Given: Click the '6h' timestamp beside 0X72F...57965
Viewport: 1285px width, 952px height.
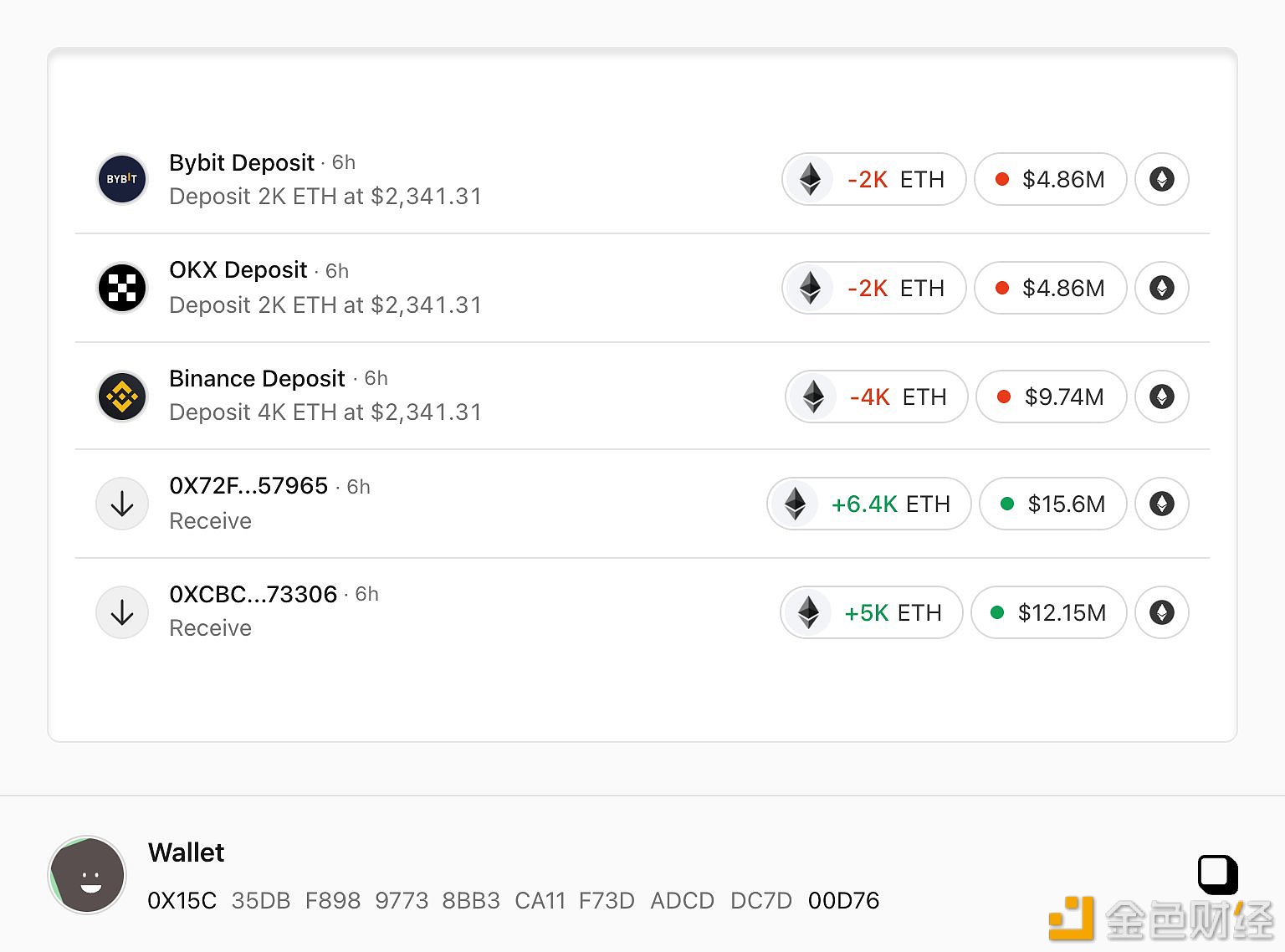Looking at the screenshot, I should 359,487.
